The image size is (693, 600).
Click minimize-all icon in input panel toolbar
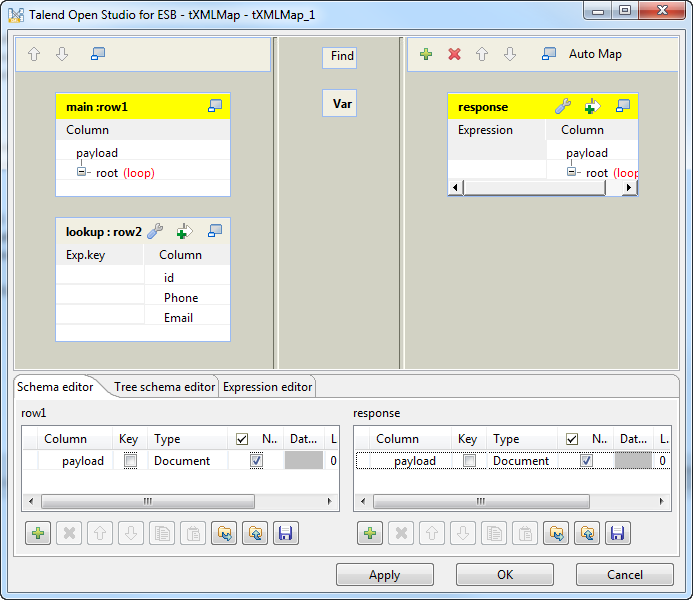pyautogui.click(x=98, y=54)
